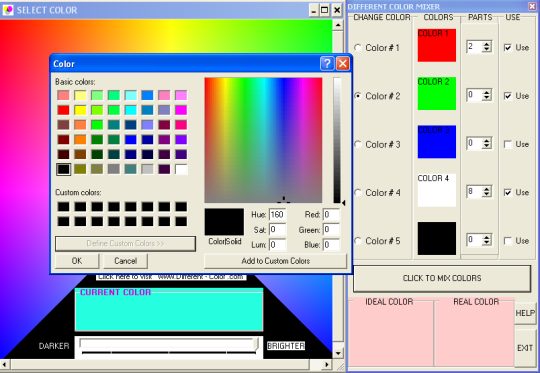Adjust the parts spinner arrows for Color 4
540x373 pixels.
click(x=487, y=191)
